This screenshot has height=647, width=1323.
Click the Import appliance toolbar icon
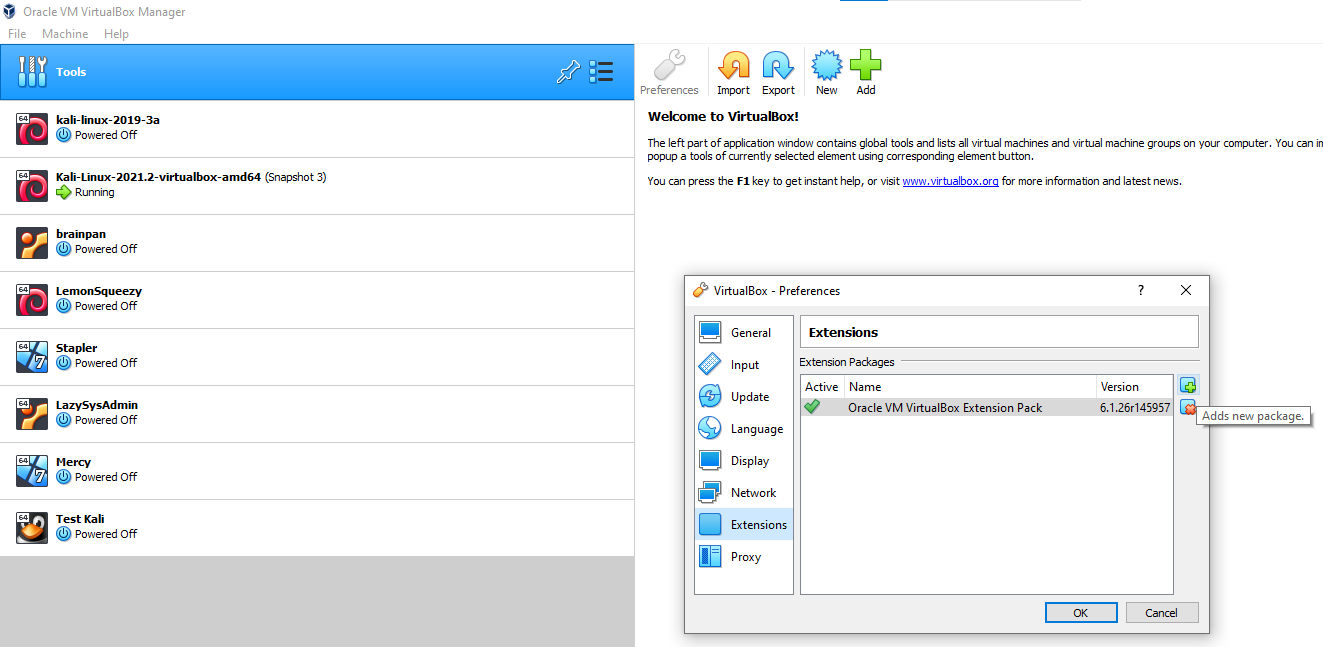pos(733,72)
